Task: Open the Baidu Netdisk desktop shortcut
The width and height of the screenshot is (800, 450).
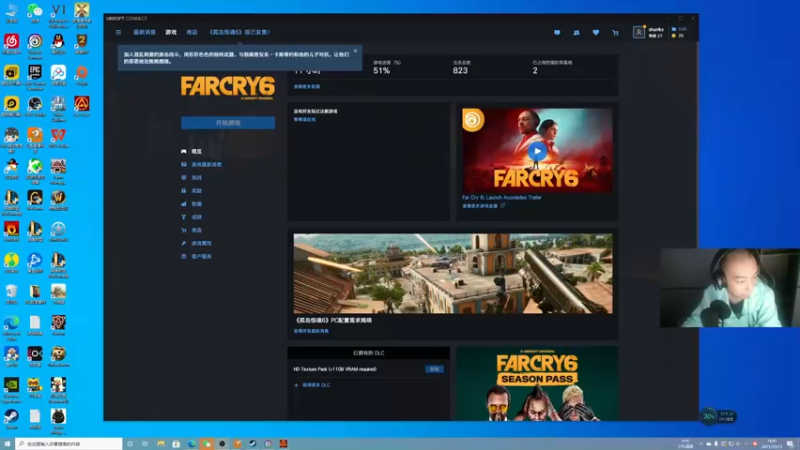Action: point(58,75)
